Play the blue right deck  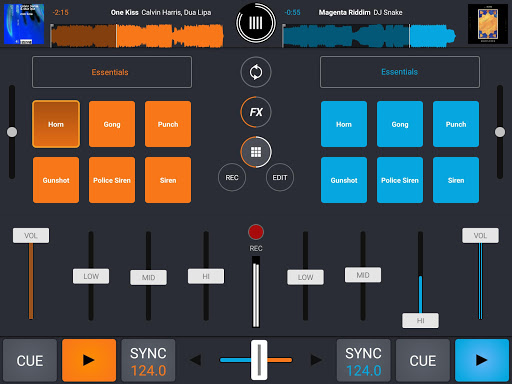[482, 360]
